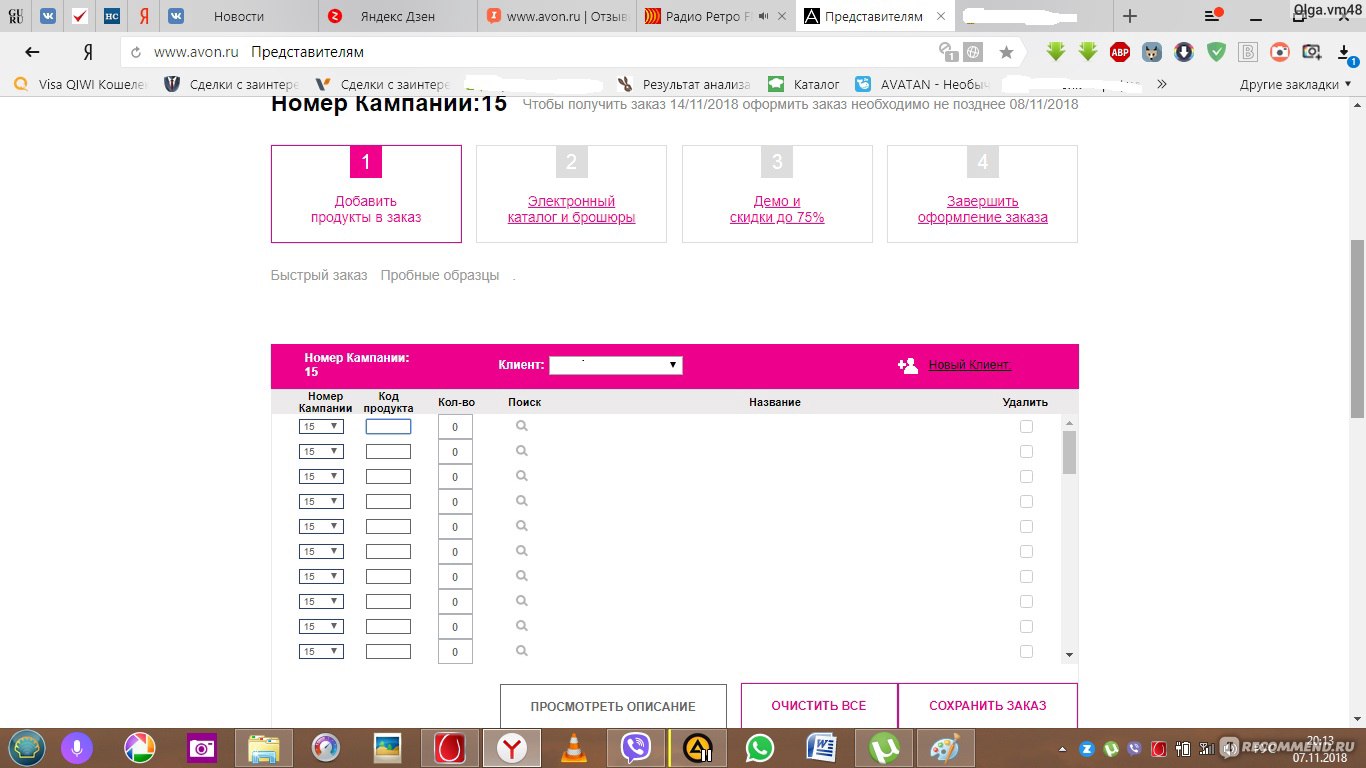Open the campaign number dropdown in the fourth row
Viewport: 1366px width, 768px height.
click(x=321, y=502)
